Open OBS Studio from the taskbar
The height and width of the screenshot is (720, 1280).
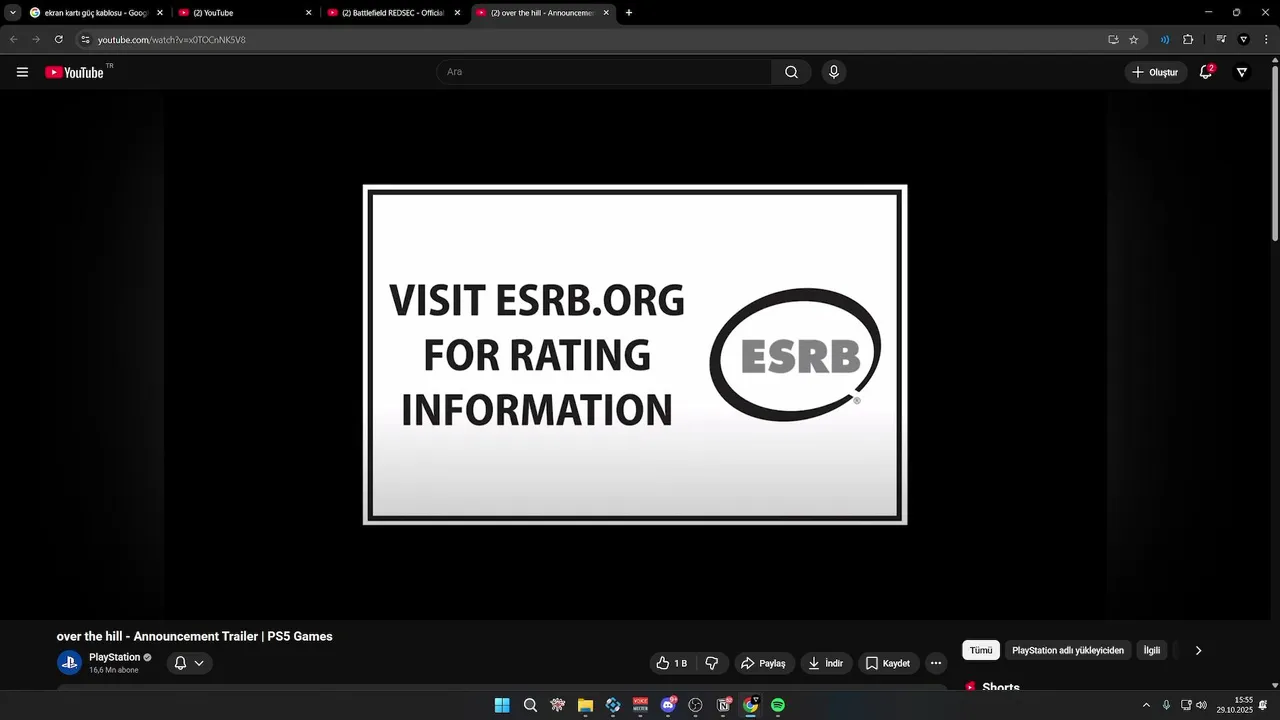pyautogui.click(x=696, y=705)
